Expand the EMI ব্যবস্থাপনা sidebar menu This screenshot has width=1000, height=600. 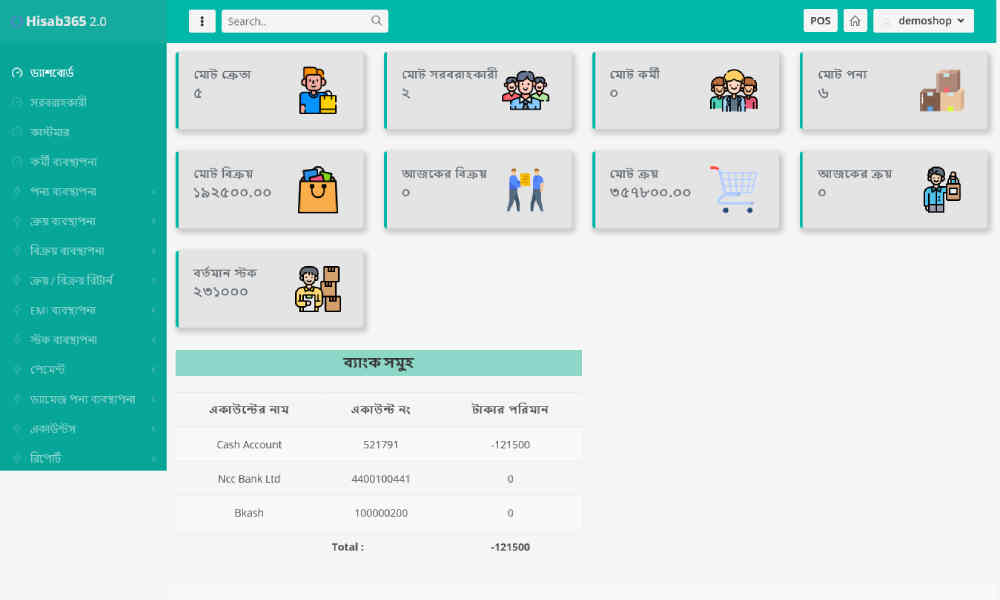point(83,310)
